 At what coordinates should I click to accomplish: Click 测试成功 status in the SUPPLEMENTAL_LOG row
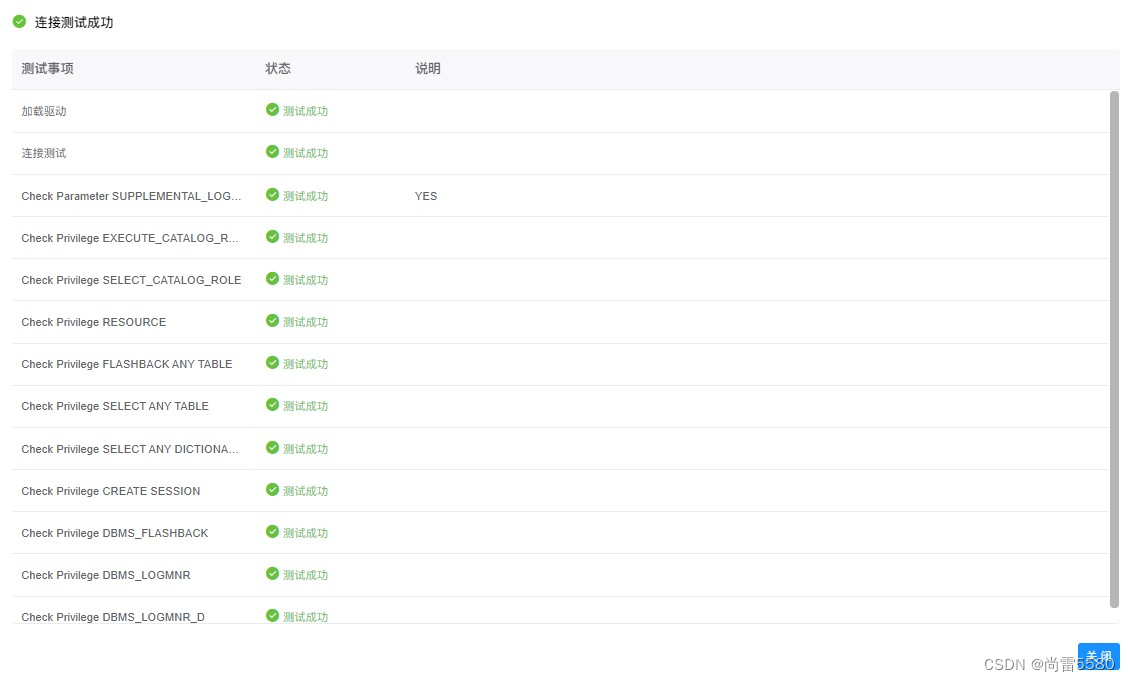(306, 196)
